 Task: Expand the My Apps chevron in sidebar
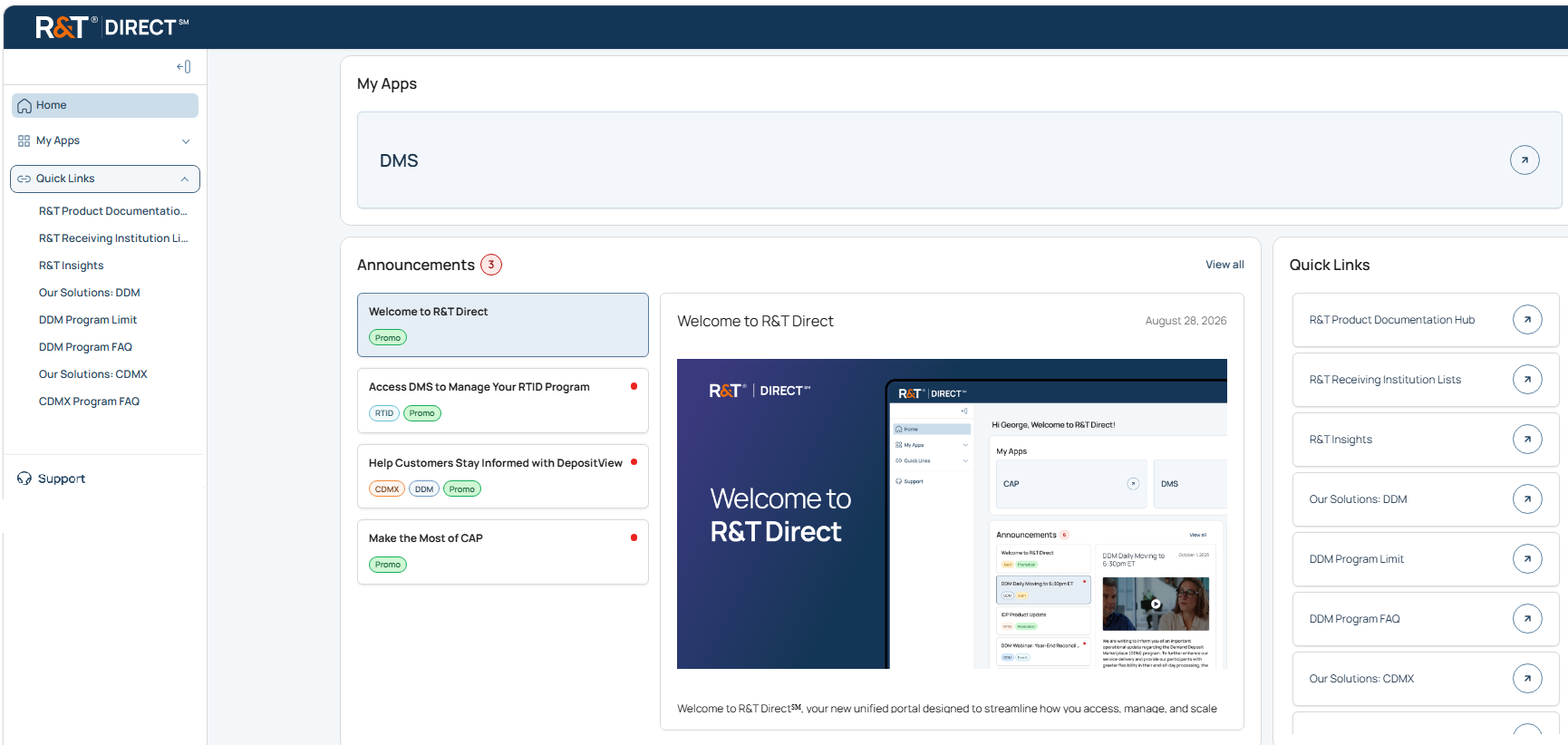tap(186, 141)
